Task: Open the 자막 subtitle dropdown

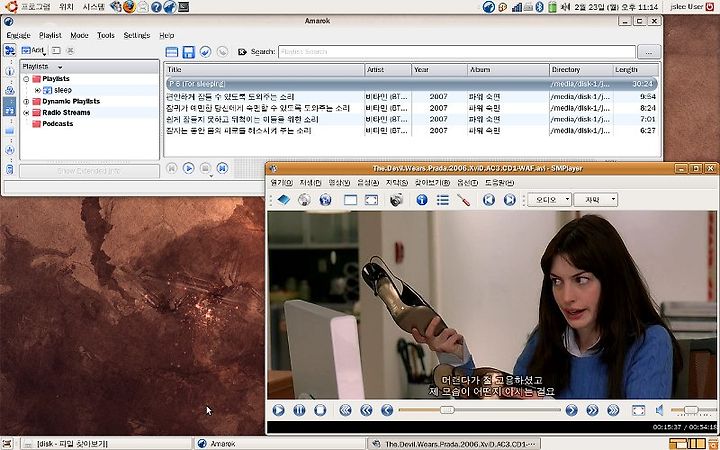Action: pos(595,200)
